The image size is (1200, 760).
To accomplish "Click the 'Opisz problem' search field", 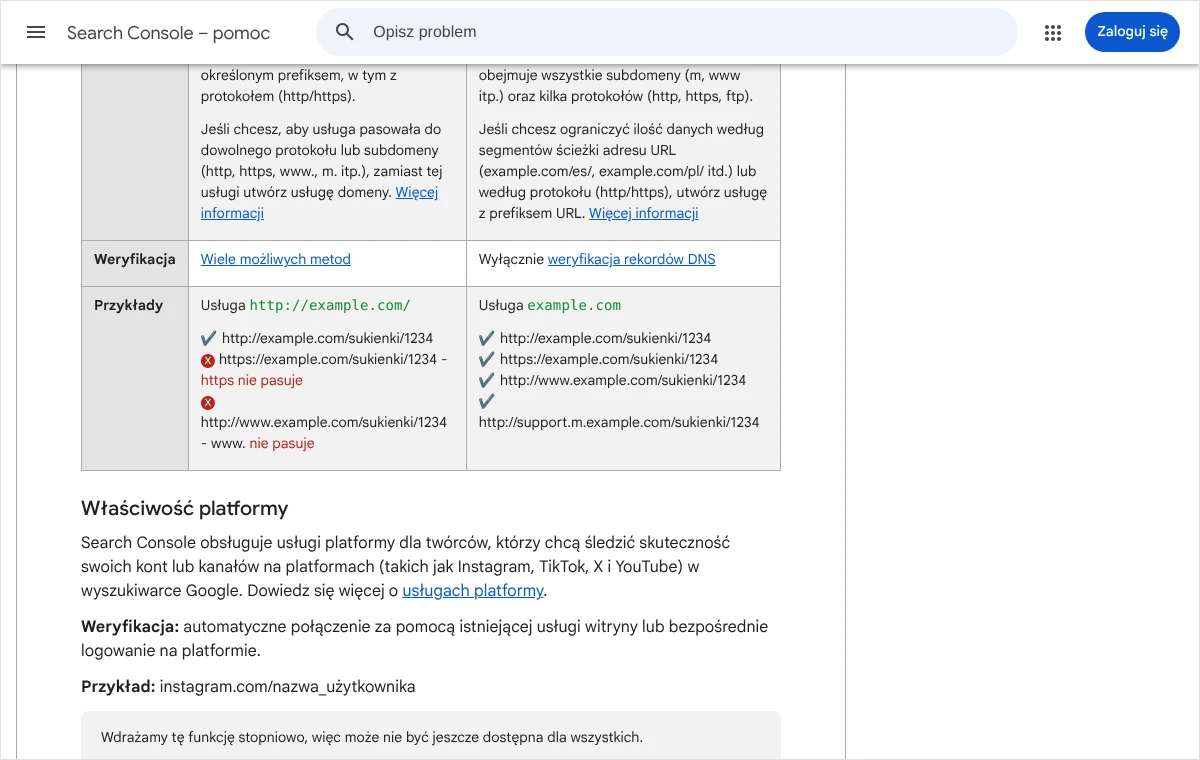I will click(x=667, y=32).
